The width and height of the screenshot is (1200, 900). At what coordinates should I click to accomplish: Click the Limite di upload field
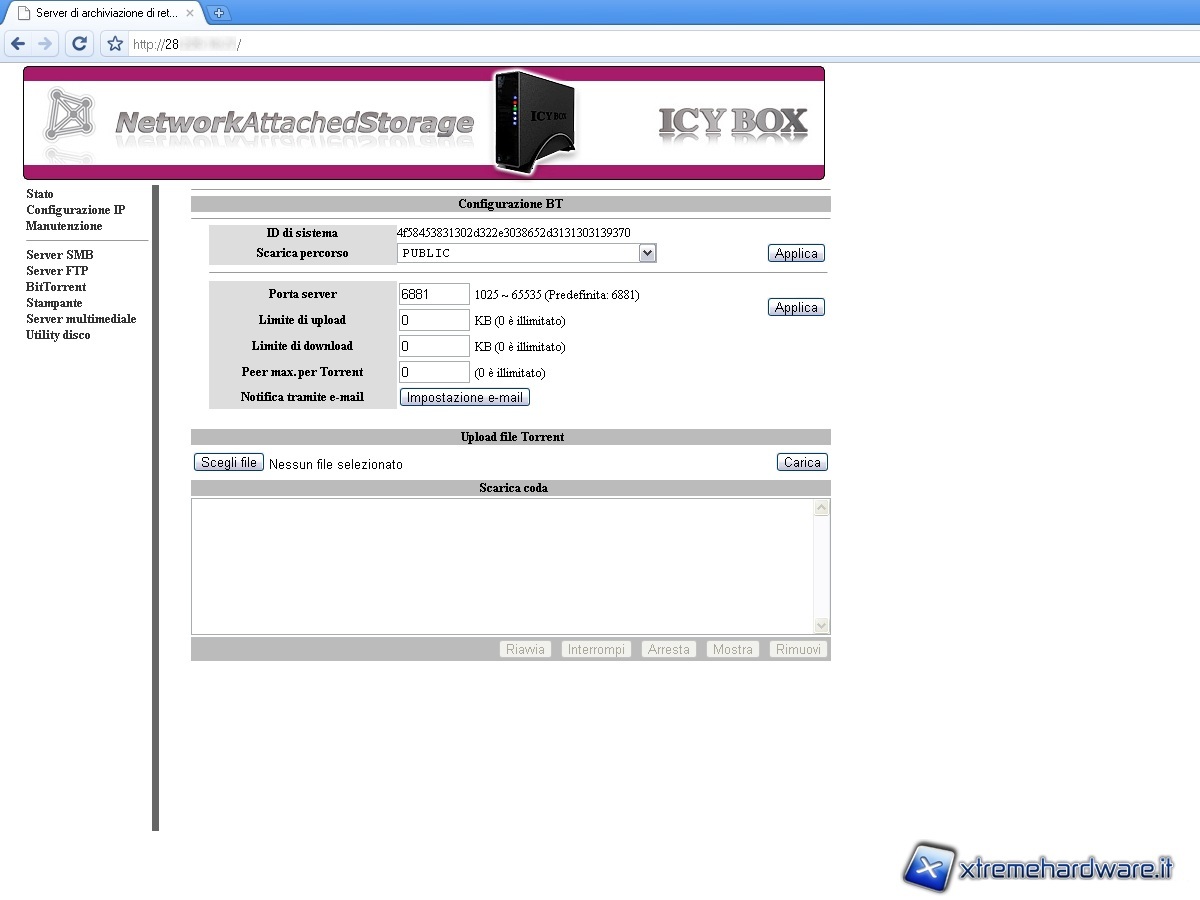point(434,320)
